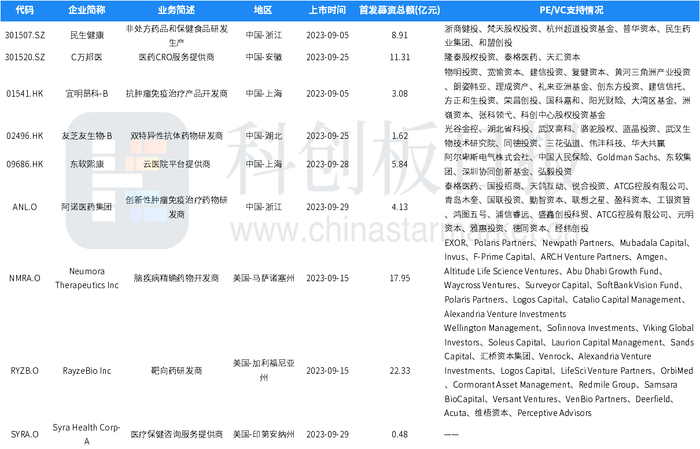Click fundraising amount 3.08
Screen dimensions: 700x449
click(x=400, y=94)
